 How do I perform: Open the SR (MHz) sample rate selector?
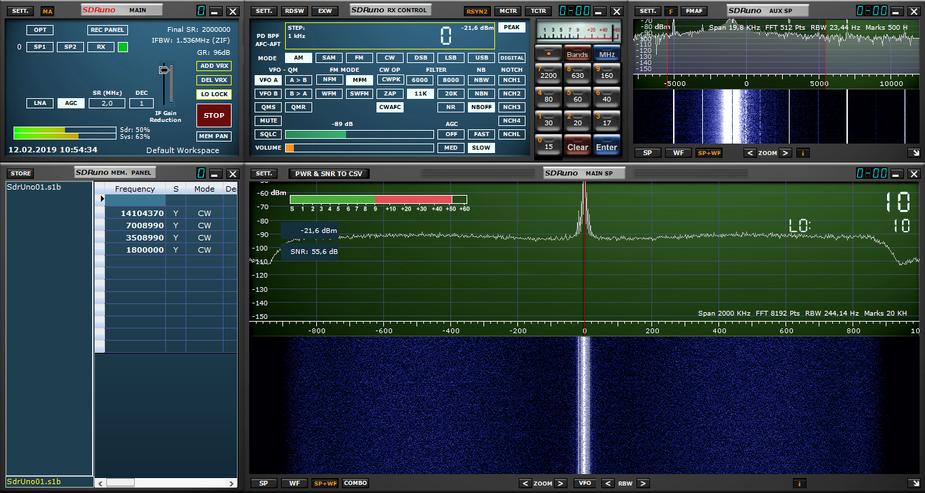pyautogui.click(x=107, y=103)
